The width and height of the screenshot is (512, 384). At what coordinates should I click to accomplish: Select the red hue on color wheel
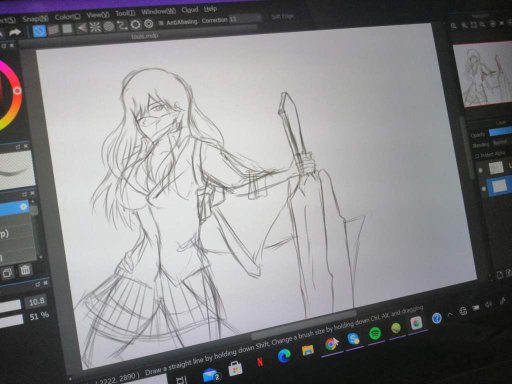click(x=17, y=90)
